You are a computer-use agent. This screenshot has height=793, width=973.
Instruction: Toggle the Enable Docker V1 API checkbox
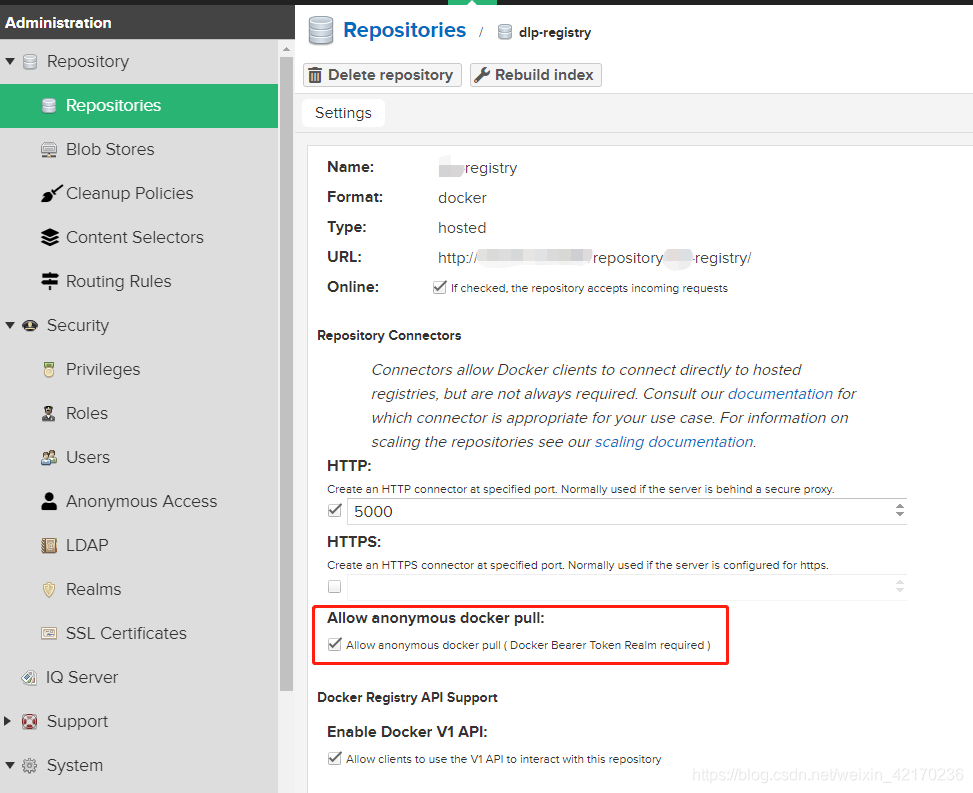pos(334,758)
